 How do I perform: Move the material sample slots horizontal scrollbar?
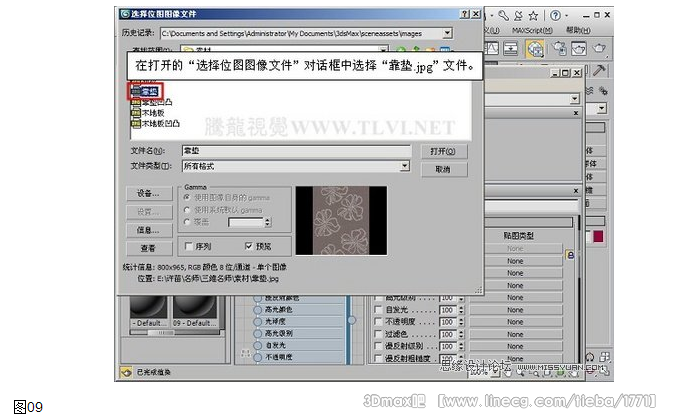click(160, 333)
